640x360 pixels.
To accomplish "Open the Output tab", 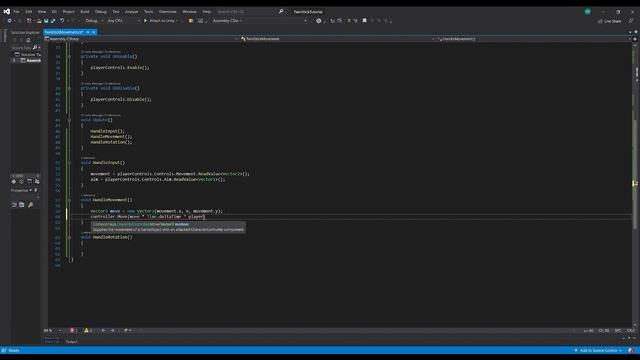I will click(72, 342).
